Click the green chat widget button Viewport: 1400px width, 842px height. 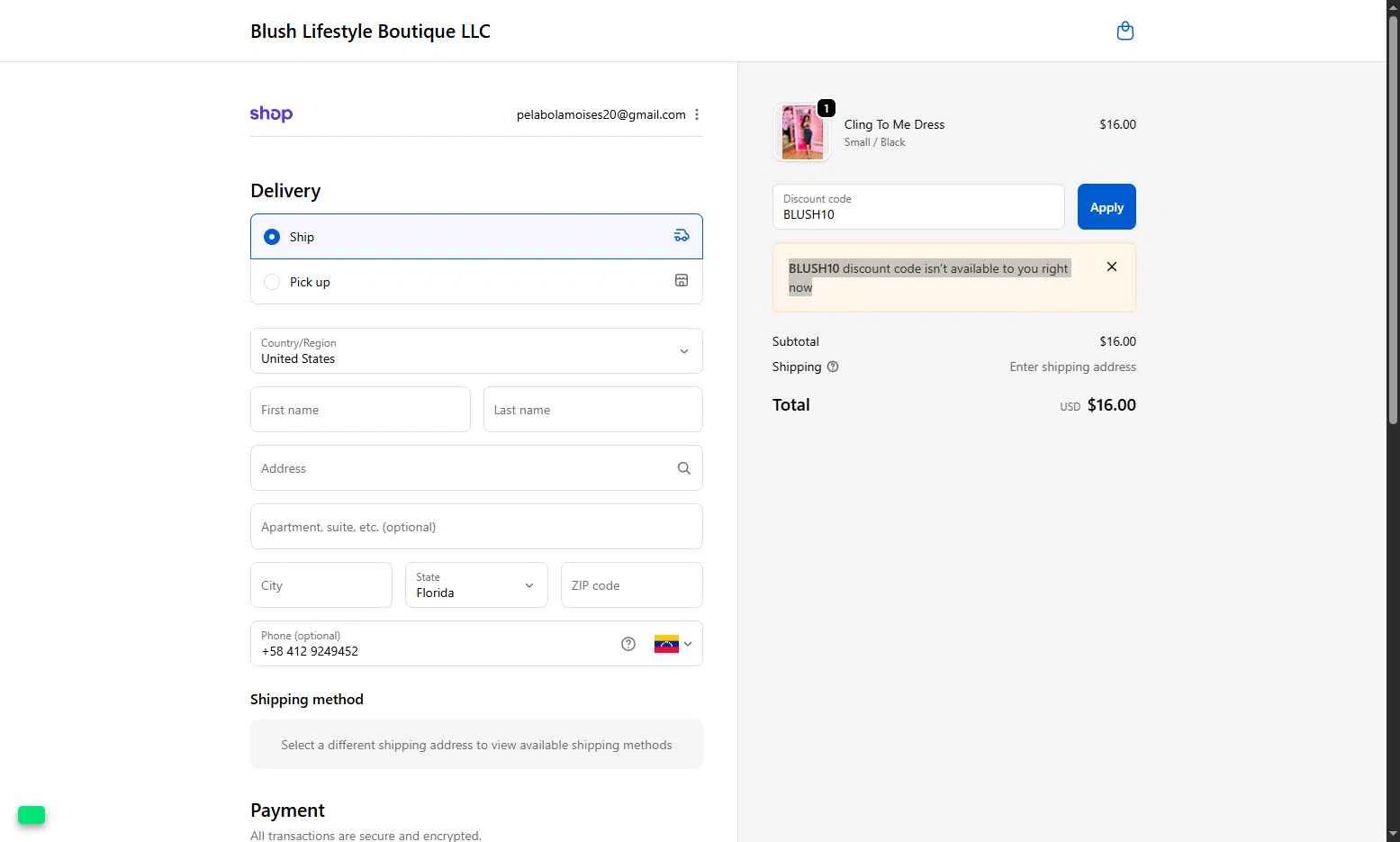point(32,815)
